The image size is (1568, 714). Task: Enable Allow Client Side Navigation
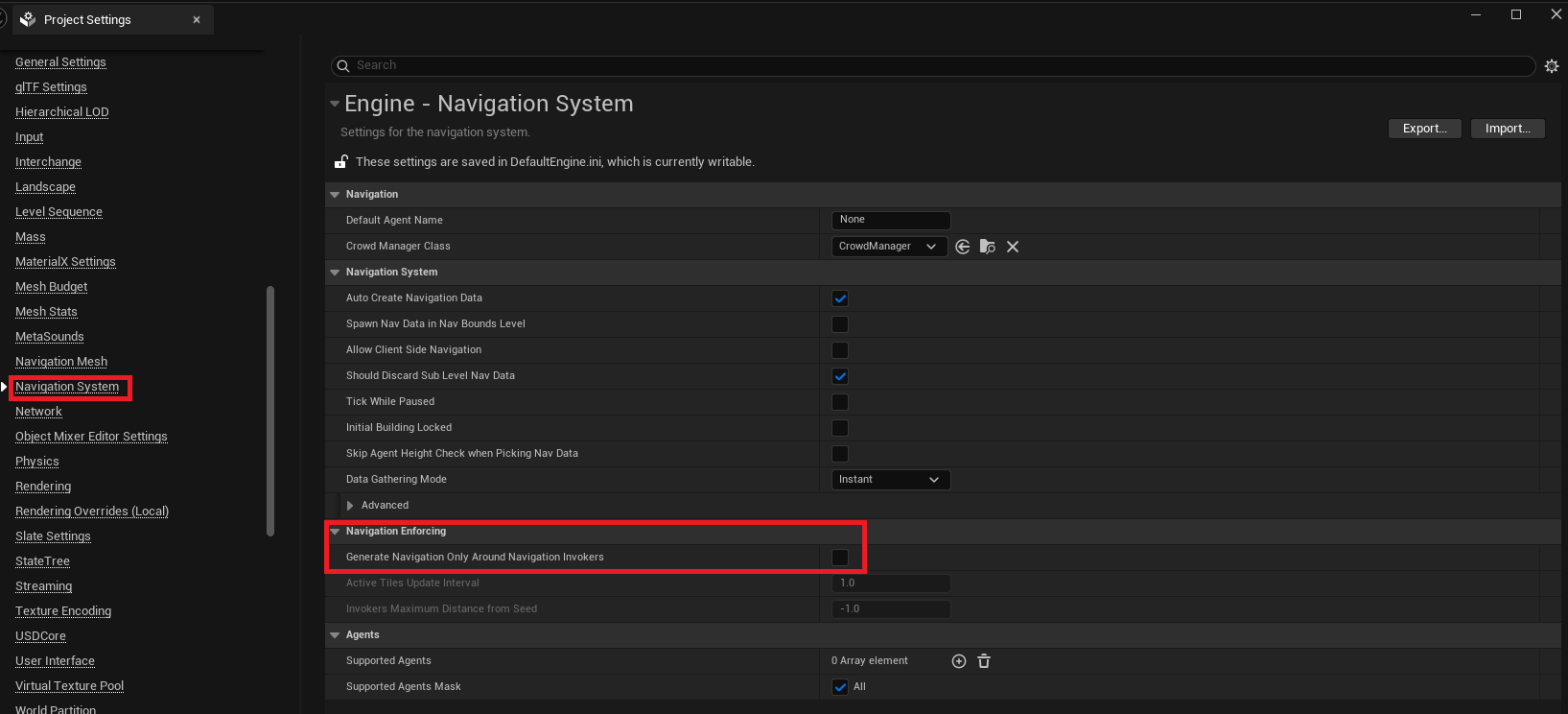click(x=840, y=350)
